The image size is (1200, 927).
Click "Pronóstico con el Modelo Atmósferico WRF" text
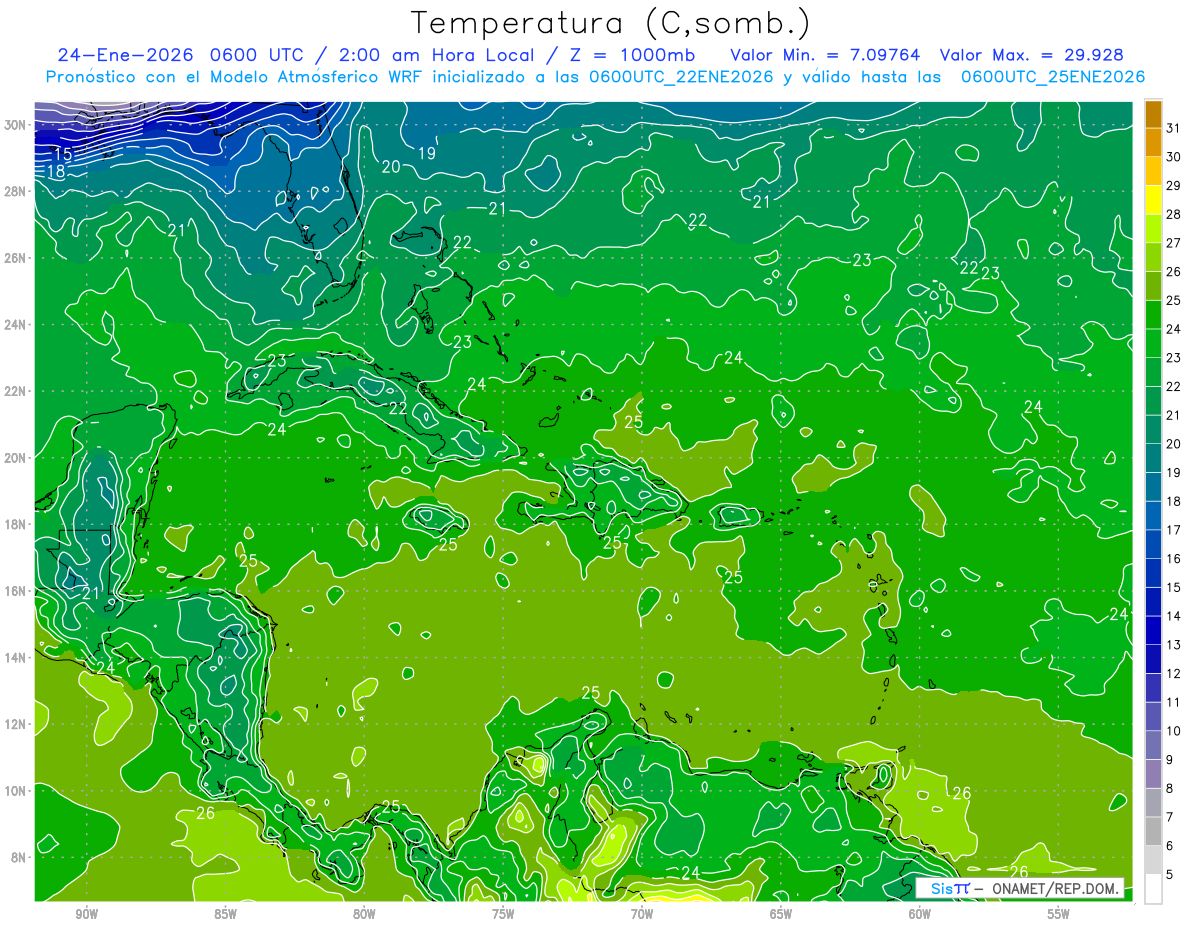236,77
